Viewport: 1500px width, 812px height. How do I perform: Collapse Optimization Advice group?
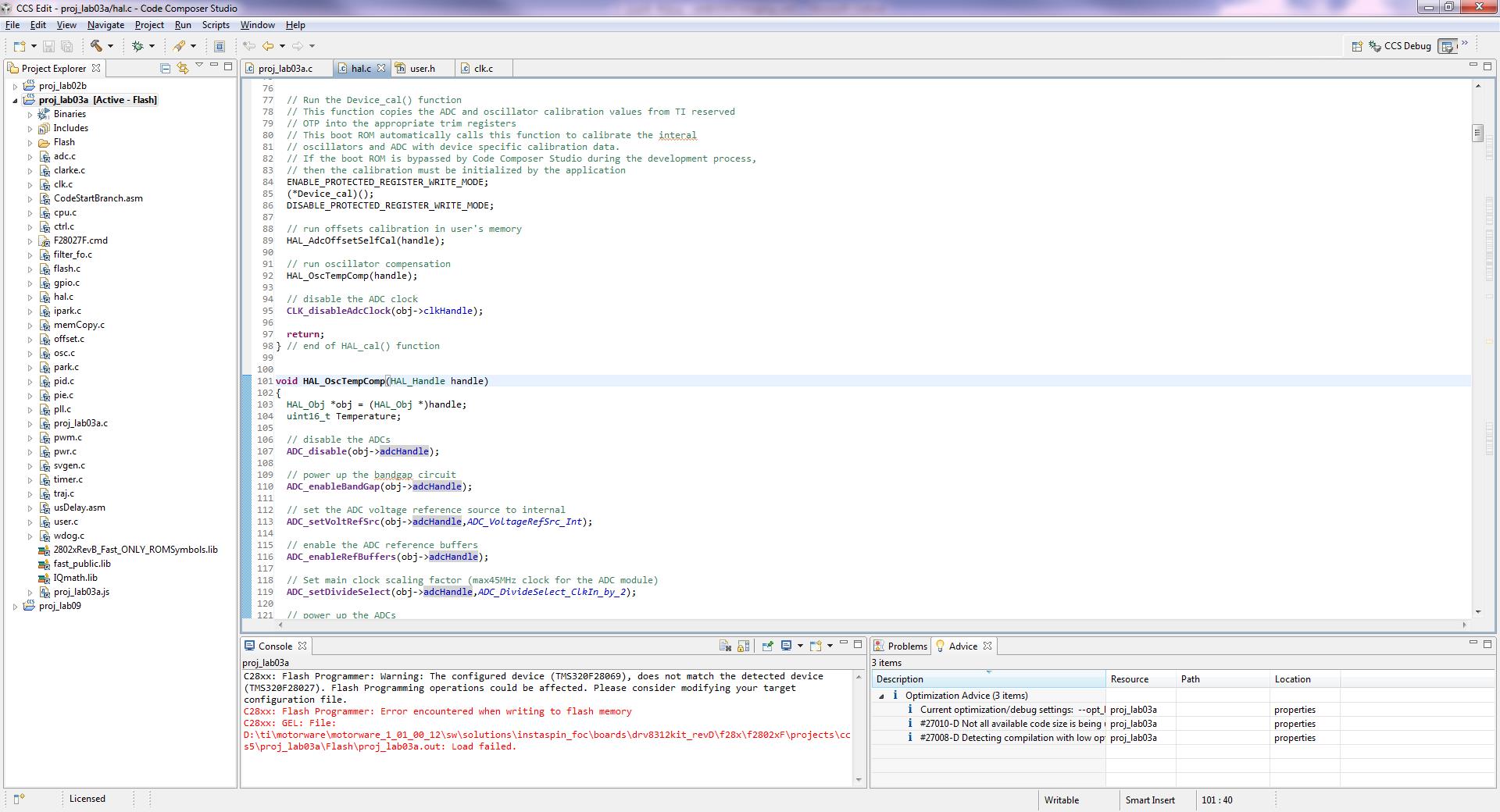[x=882, y=696]
